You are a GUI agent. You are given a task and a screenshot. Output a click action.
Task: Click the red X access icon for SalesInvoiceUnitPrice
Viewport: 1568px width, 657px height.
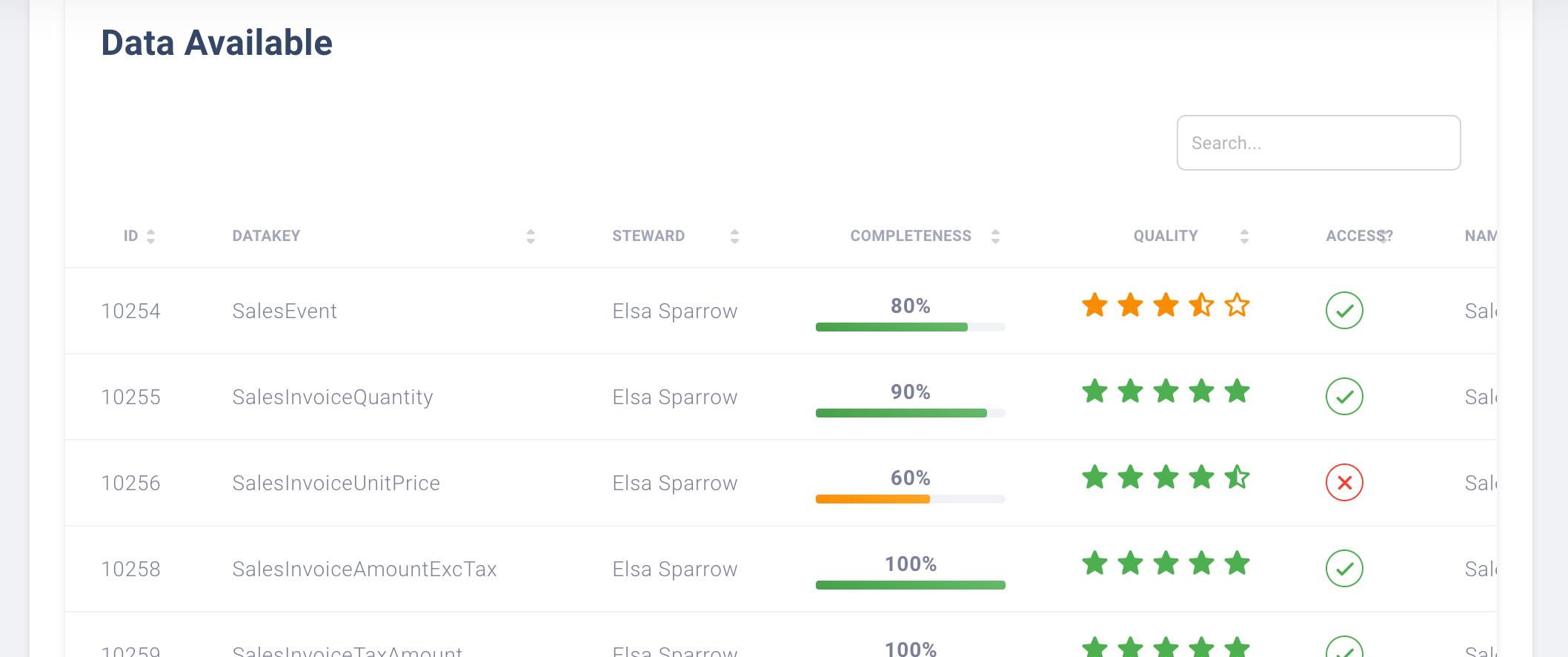click(x=1344, y=483)
